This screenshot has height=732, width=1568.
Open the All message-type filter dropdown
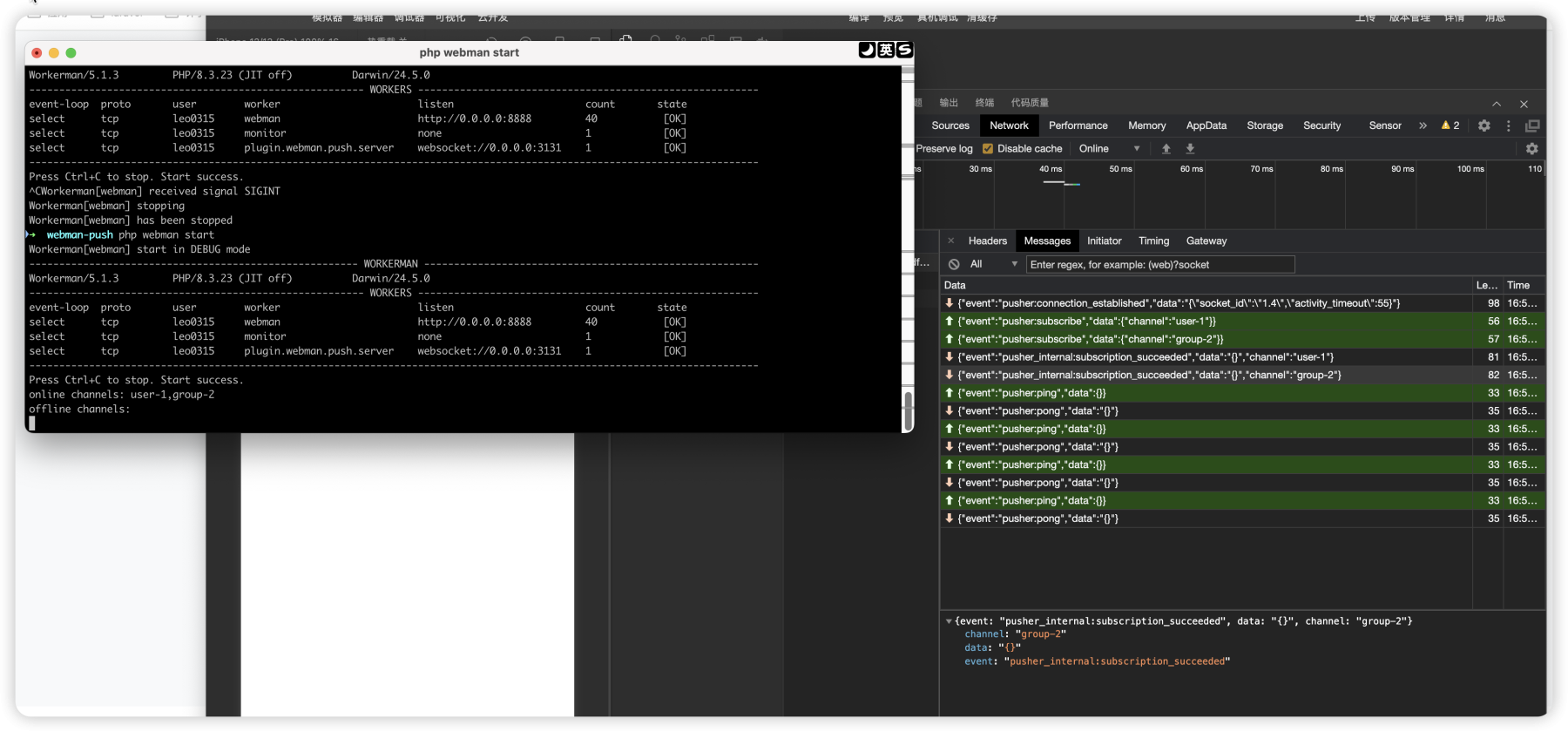tap(993, 264)
